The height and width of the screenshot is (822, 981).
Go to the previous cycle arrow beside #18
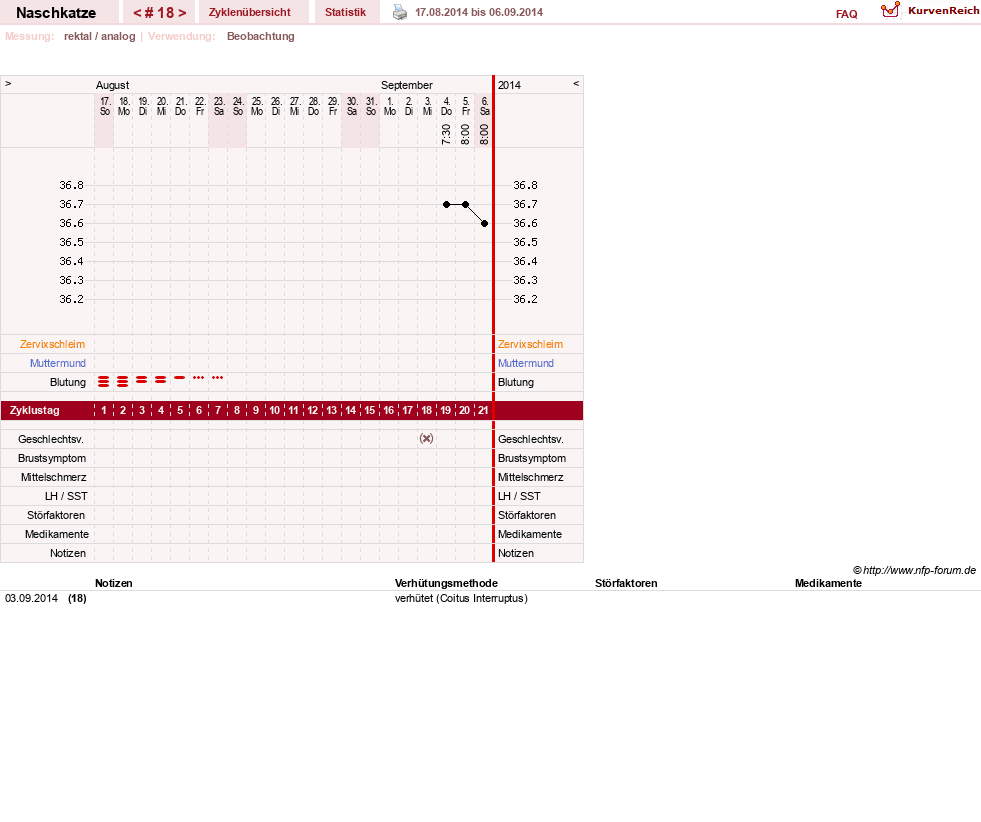[x=137, y=13]
